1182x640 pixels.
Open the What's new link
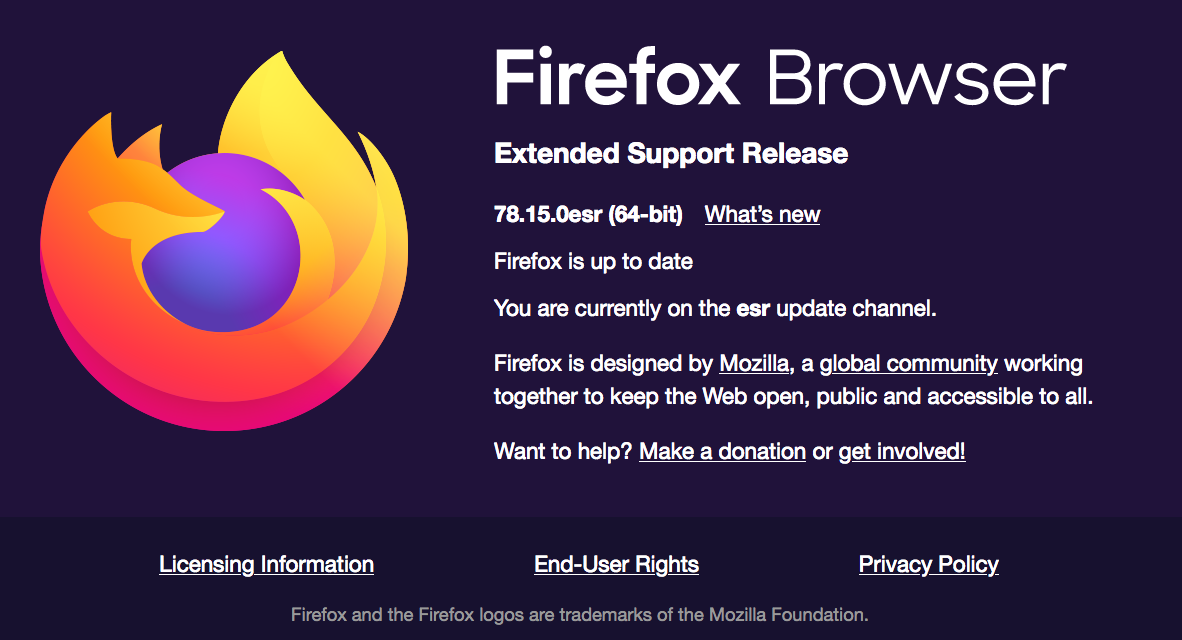coord(762,215)
